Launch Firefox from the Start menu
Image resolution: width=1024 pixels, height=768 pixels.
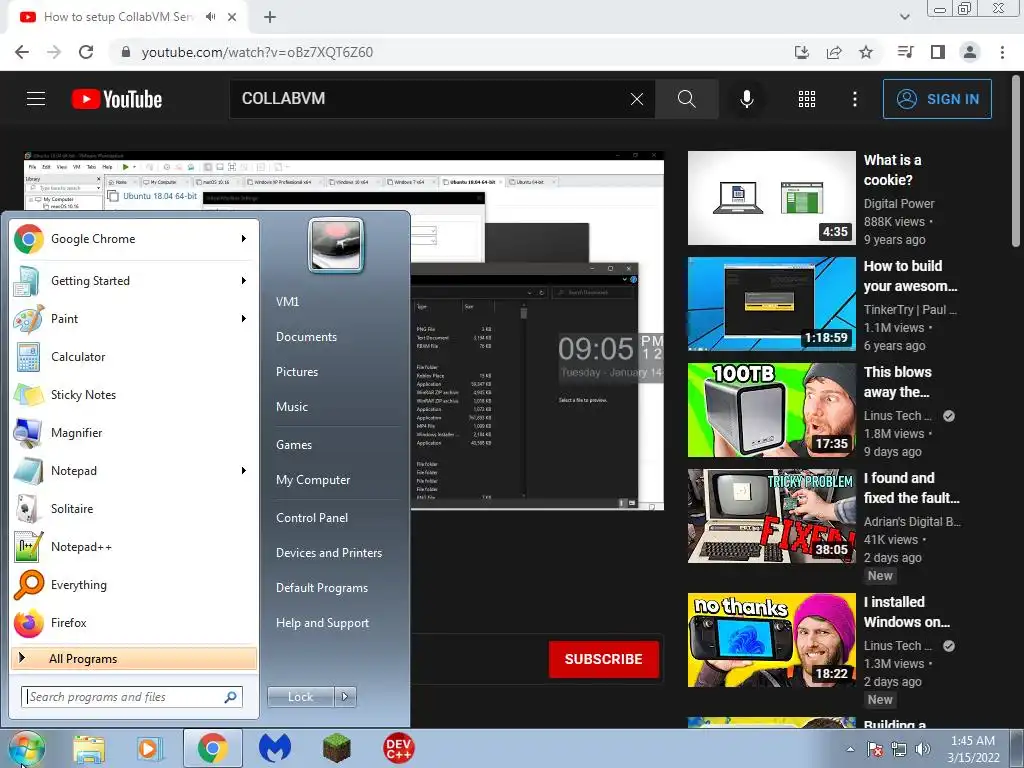[134, 622]
